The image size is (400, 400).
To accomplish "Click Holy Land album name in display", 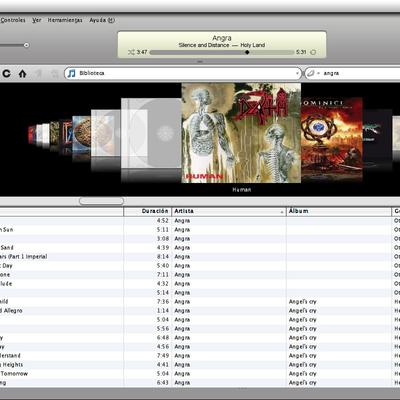I will 253,45.
